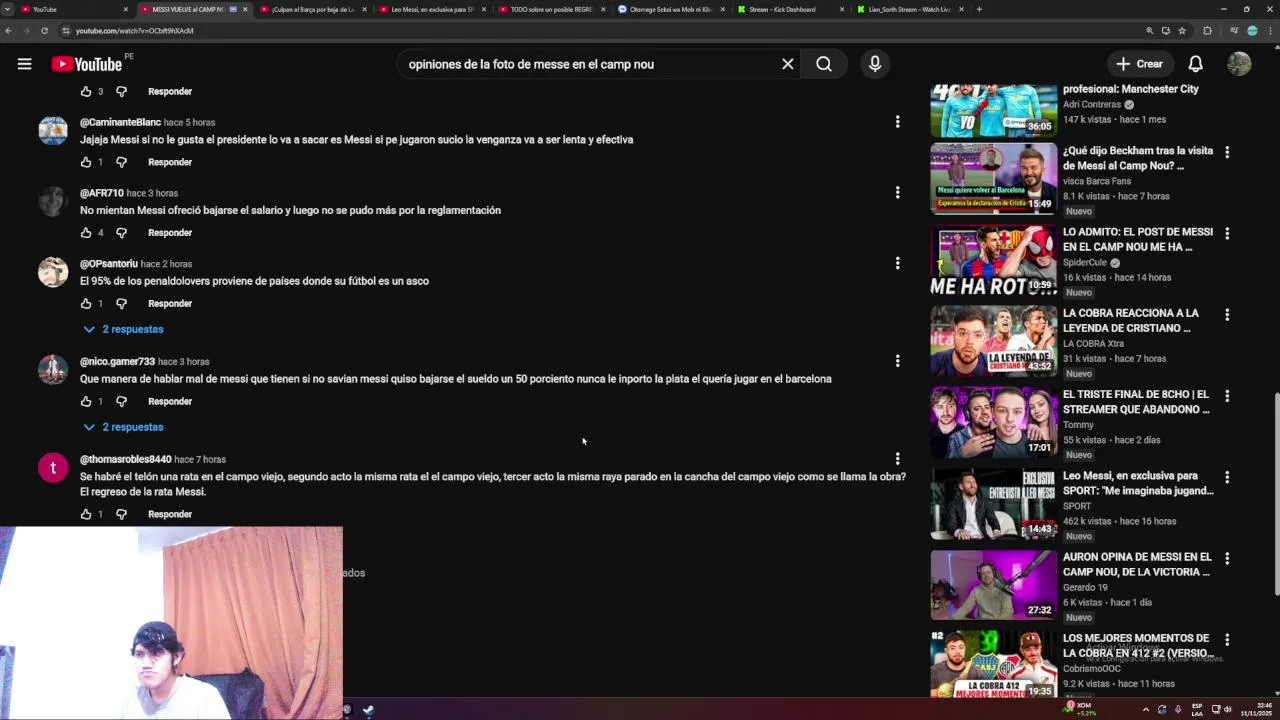Open options menu for @thomasrobles8440 comment

[897, 458]
